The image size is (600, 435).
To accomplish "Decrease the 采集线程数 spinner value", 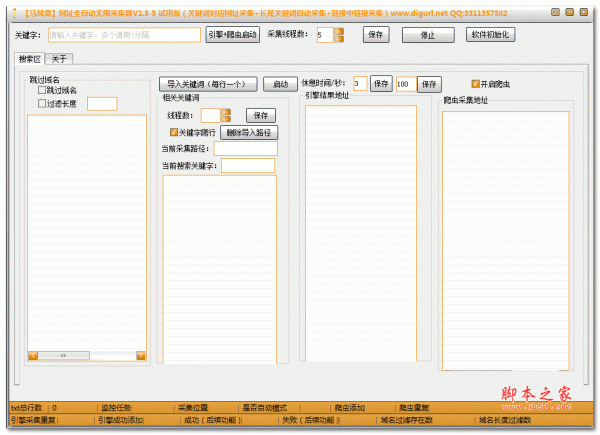I will [x=338, y=39].
